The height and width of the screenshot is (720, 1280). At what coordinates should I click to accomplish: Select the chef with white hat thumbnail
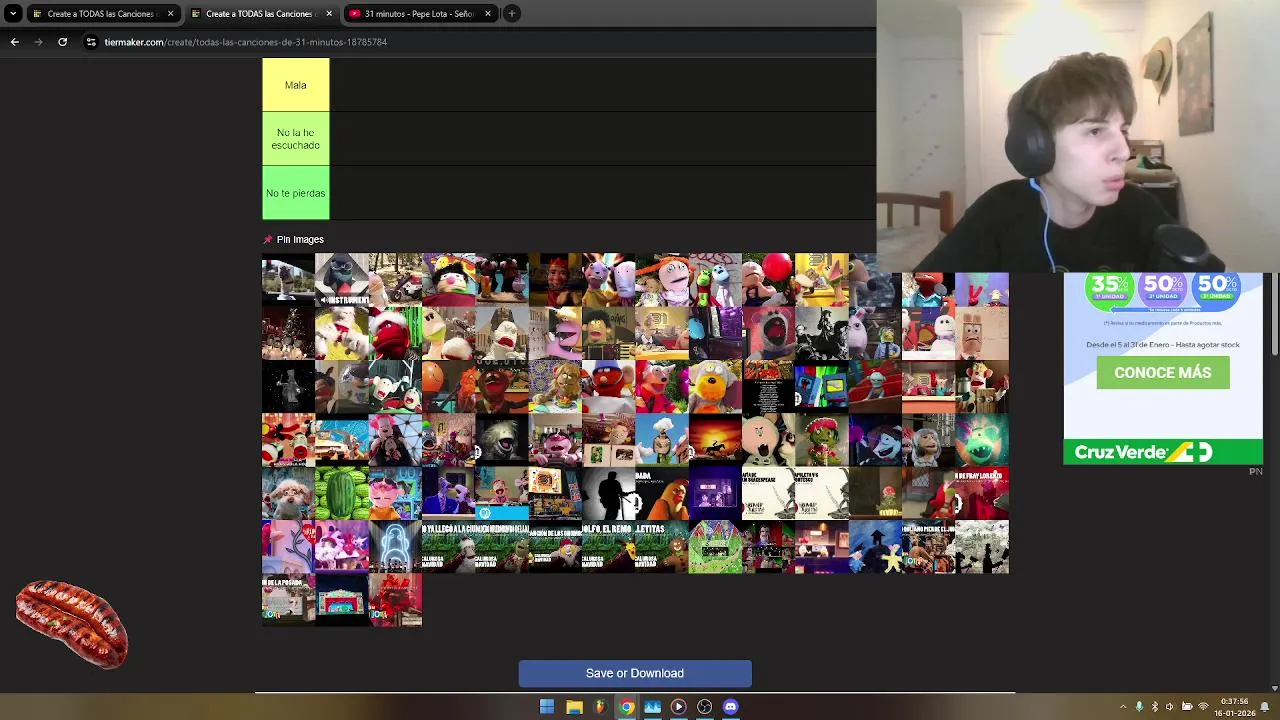[662, 440]
